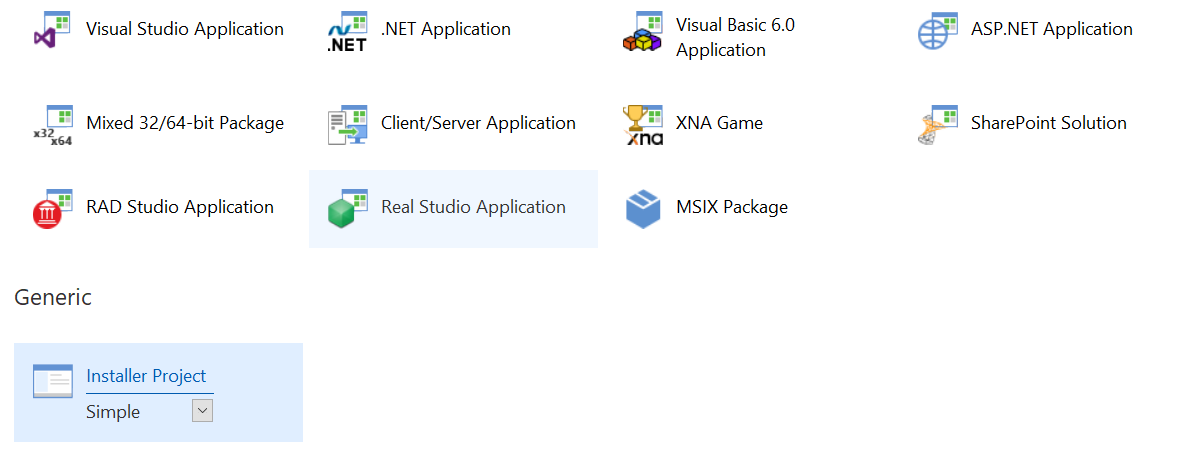Viewport: 1197px width, 454px height.
Task: Choose the 'Client/Server Application' label
Action: 478,123
